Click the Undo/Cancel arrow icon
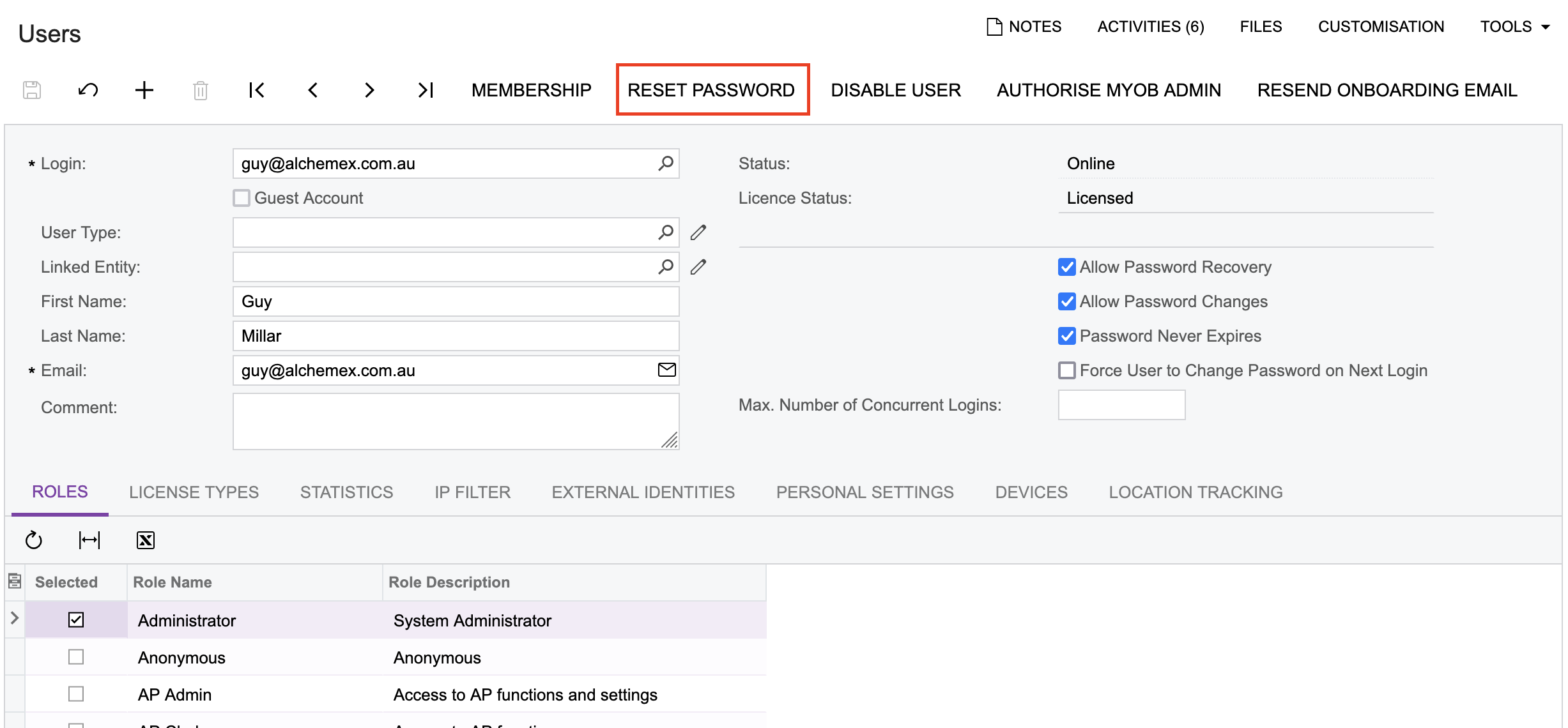 (x=88, y=90)
